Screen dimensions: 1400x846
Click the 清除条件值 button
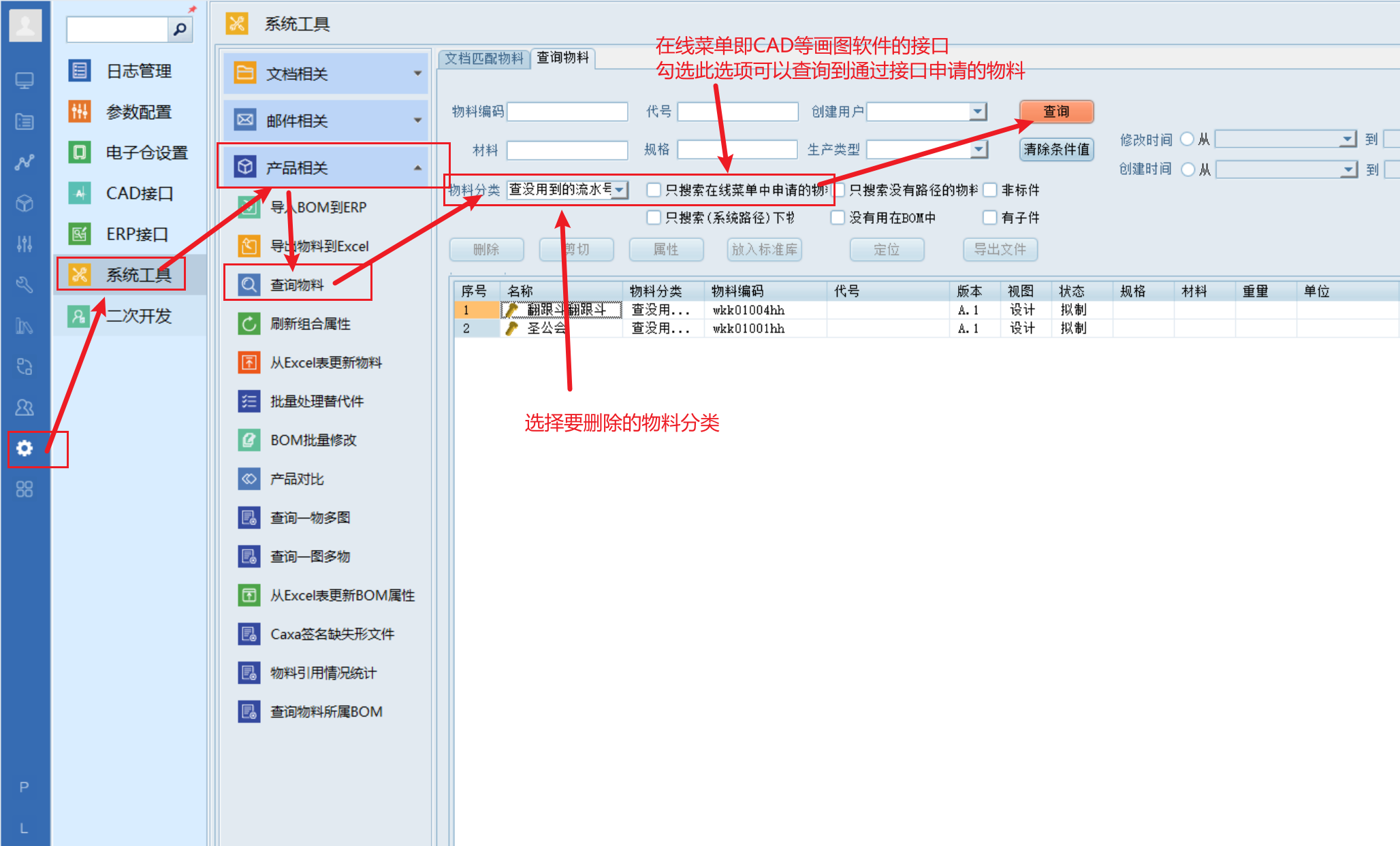(1056, 149)
